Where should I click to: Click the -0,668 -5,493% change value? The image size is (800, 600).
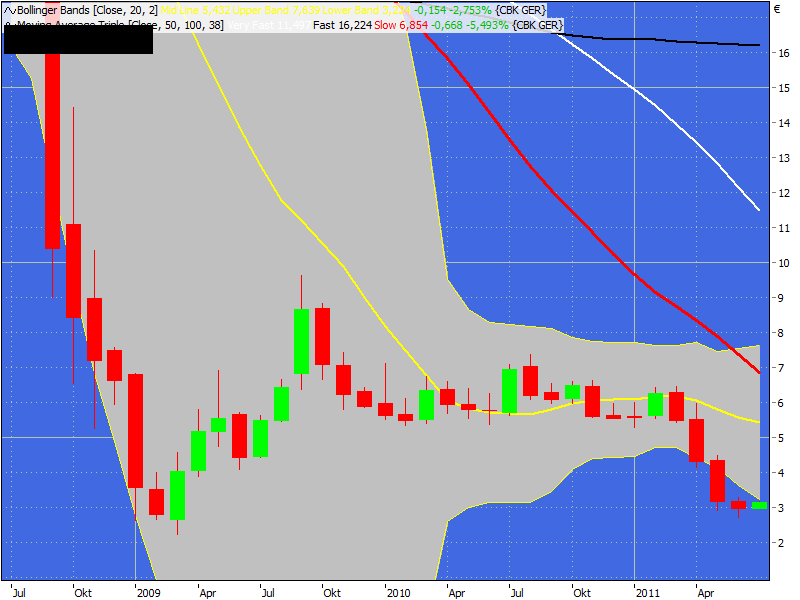(470, 25)
